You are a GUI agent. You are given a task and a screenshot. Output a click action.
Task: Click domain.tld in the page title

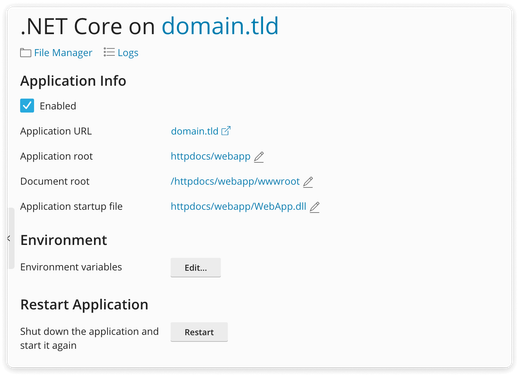coord(220,26)
